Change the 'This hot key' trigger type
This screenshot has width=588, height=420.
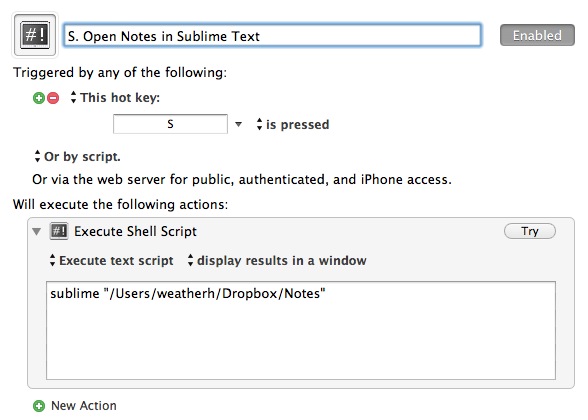click(x=115, y=98)
